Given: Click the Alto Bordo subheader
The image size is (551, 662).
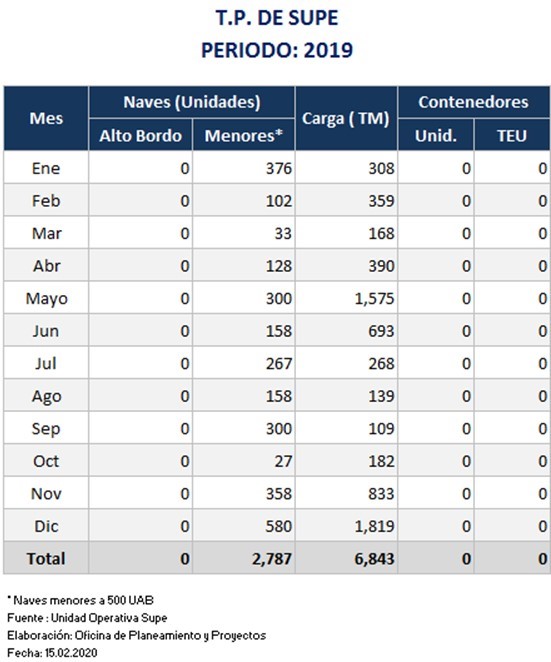Looking at the screenshot, I should (x=141, y=135).
